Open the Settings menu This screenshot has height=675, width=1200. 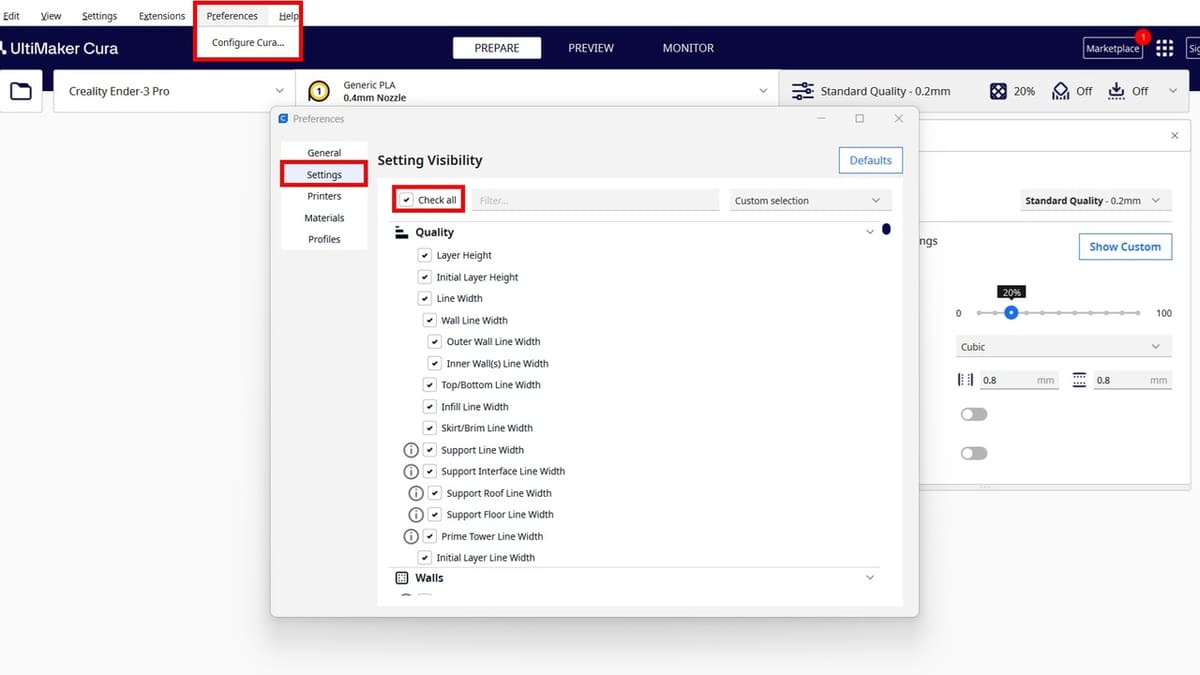(x=99, y=16)
